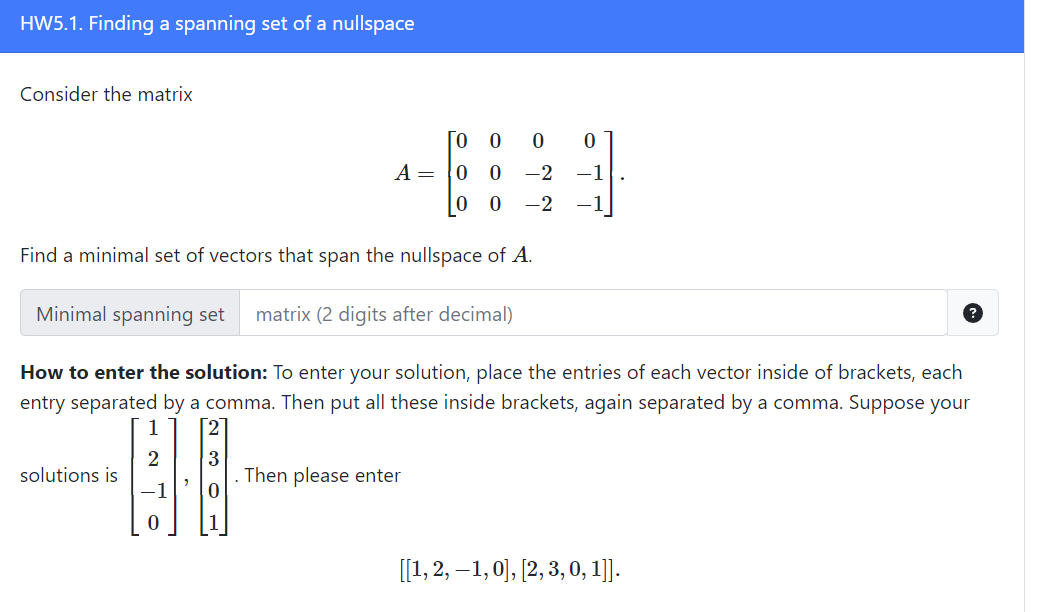This screenshot has height=612, width=1042.
Task: Click the vertical scrollbar on the right edge
Action: pyautogui.click(x=1037, y=300)
